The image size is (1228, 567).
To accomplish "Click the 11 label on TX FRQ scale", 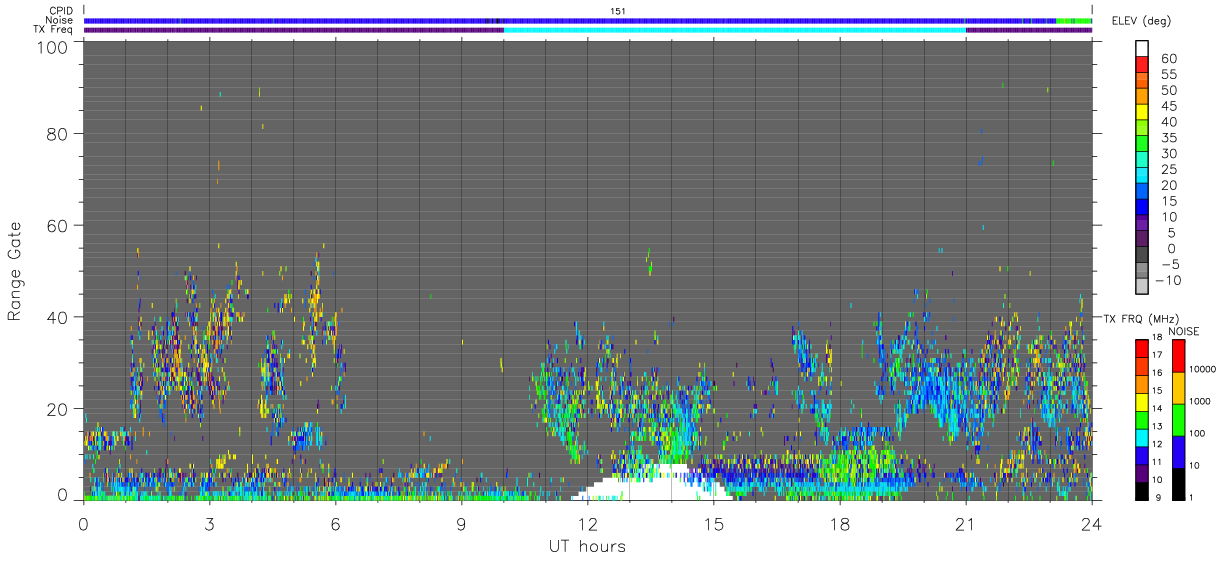I will (x=1157, y=462).
